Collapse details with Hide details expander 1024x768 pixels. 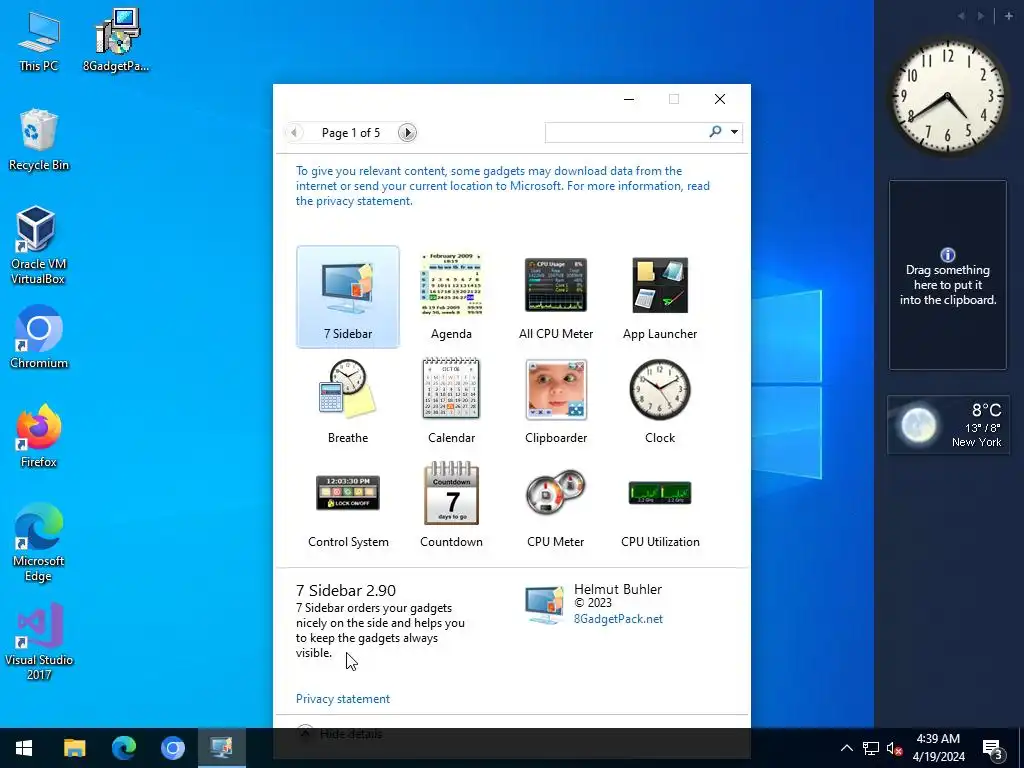(340, 733)
